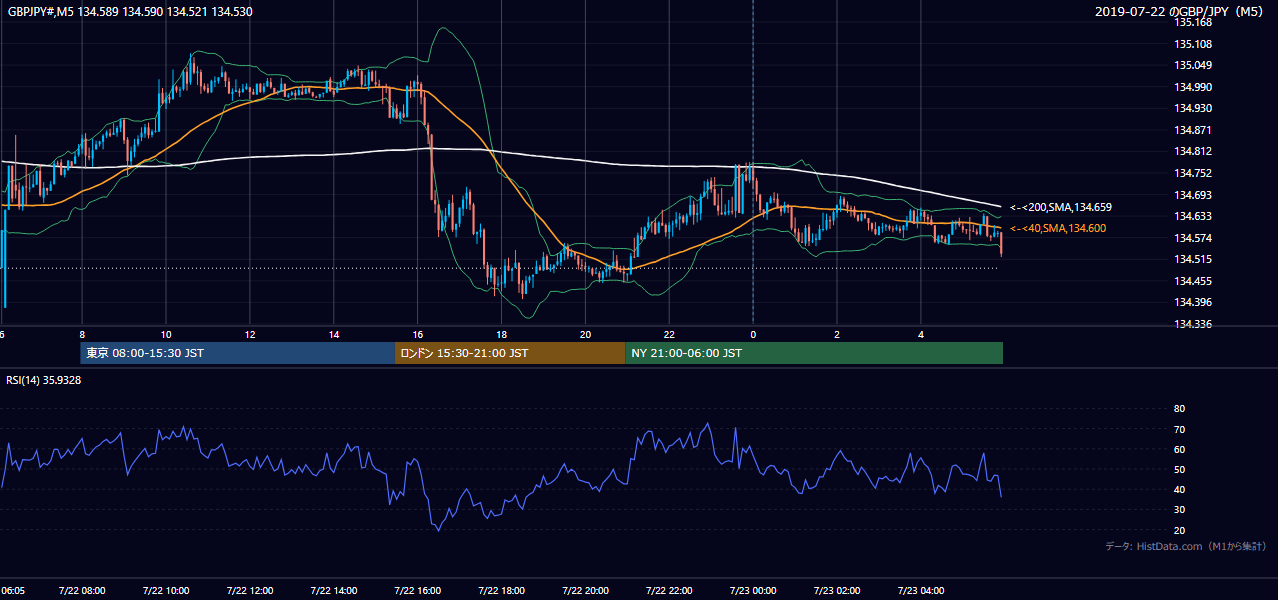Click RSI axis level 80
Viewport: 1278px width, 600px height.
(1179, 409)
